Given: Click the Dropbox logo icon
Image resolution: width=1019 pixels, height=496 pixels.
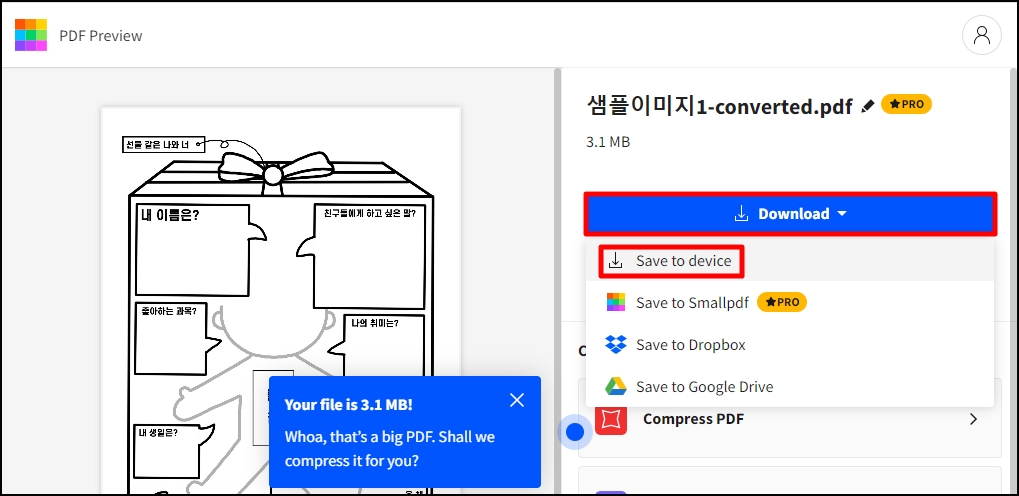Looking at the screenshot, I should pyautogui.click(x=615, y=345).
